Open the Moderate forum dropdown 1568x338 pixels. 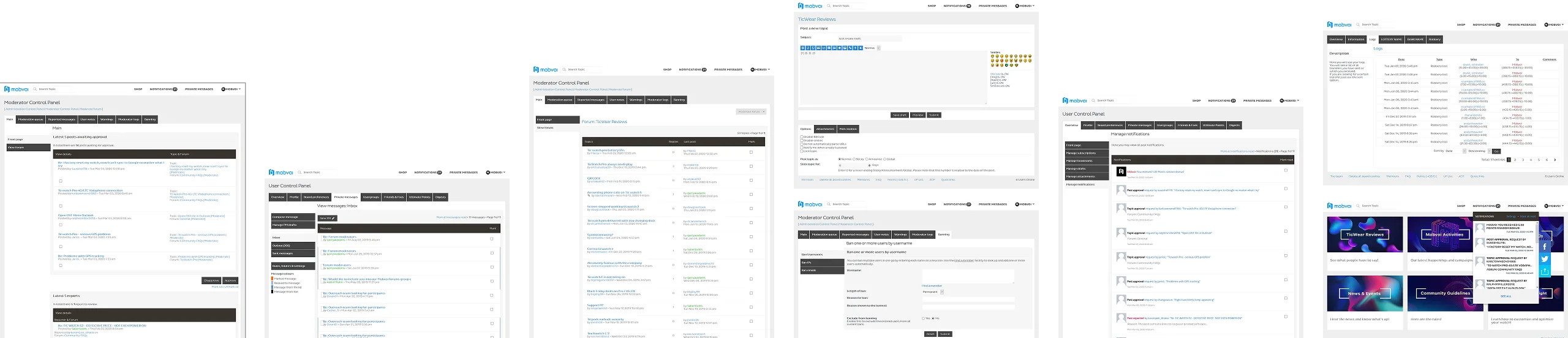(751, 111)
